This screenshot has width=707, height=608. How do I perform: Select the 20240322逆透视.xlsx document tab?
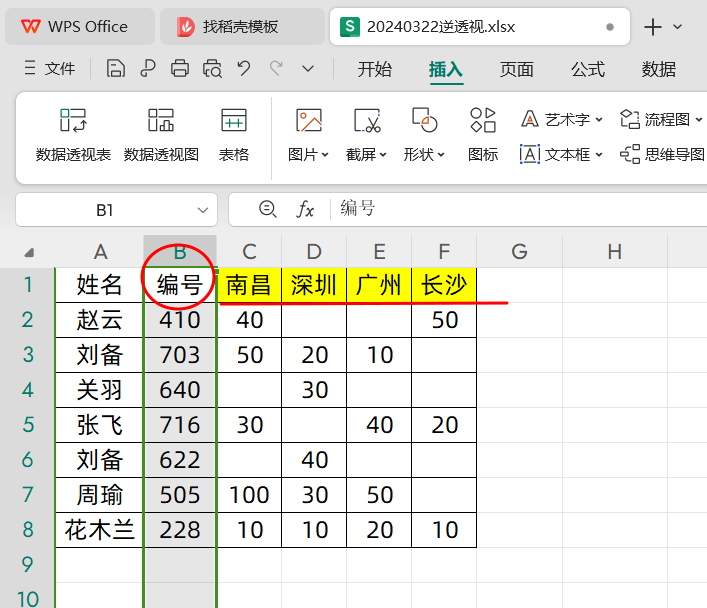click(x=480, y=27)
